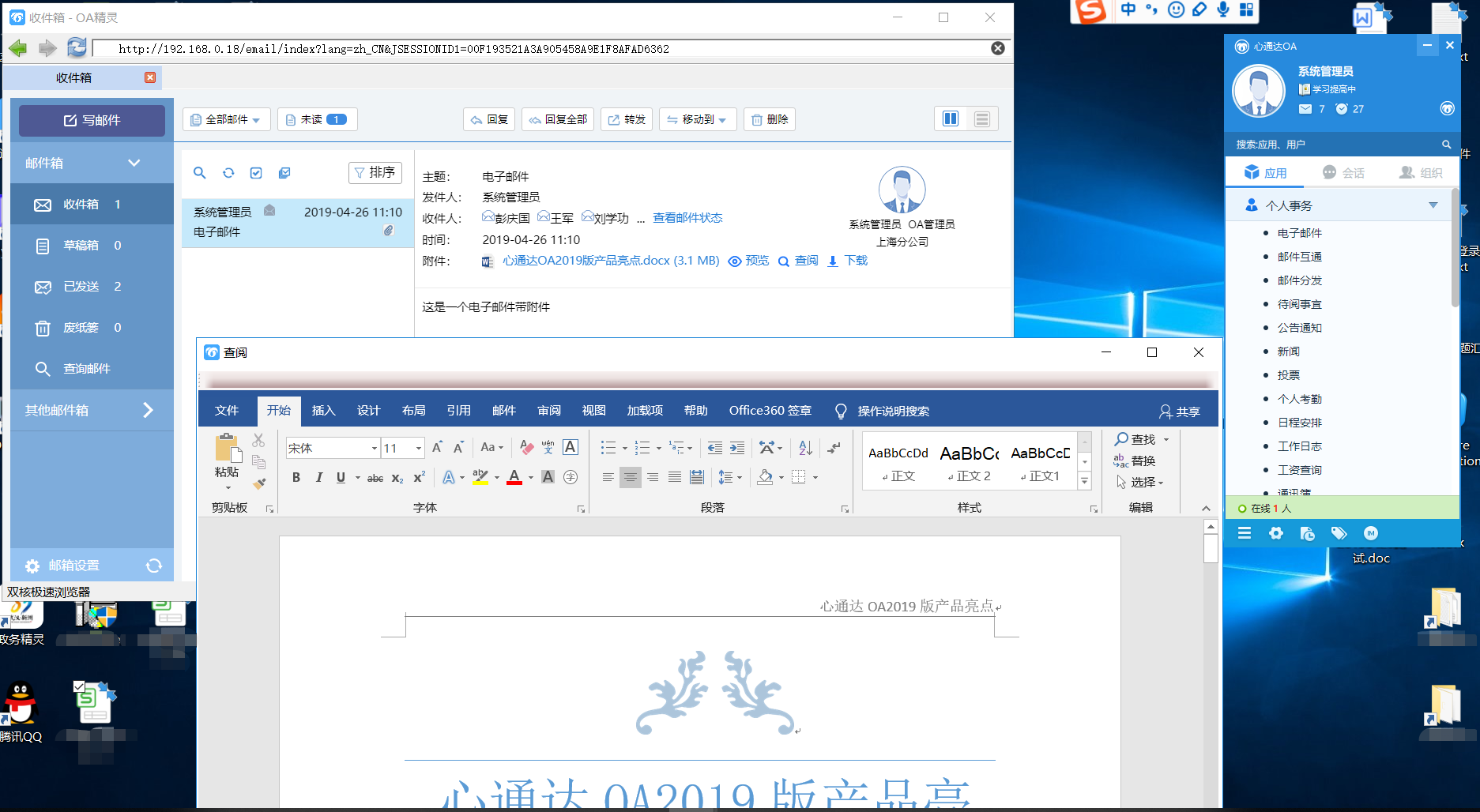Click the 删除 delete mail button

770,119
